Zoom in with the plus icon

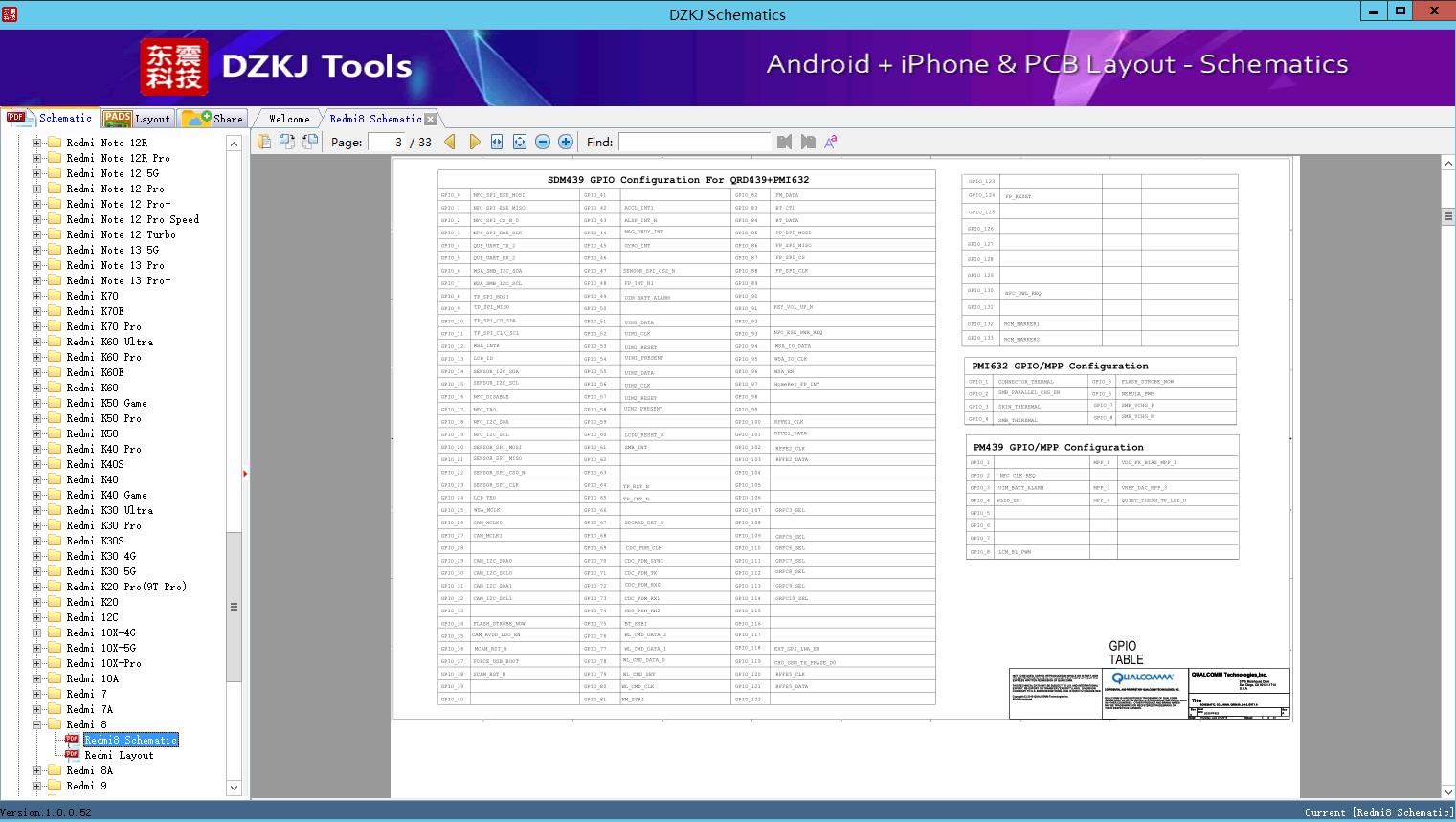[x=566, y=142]
